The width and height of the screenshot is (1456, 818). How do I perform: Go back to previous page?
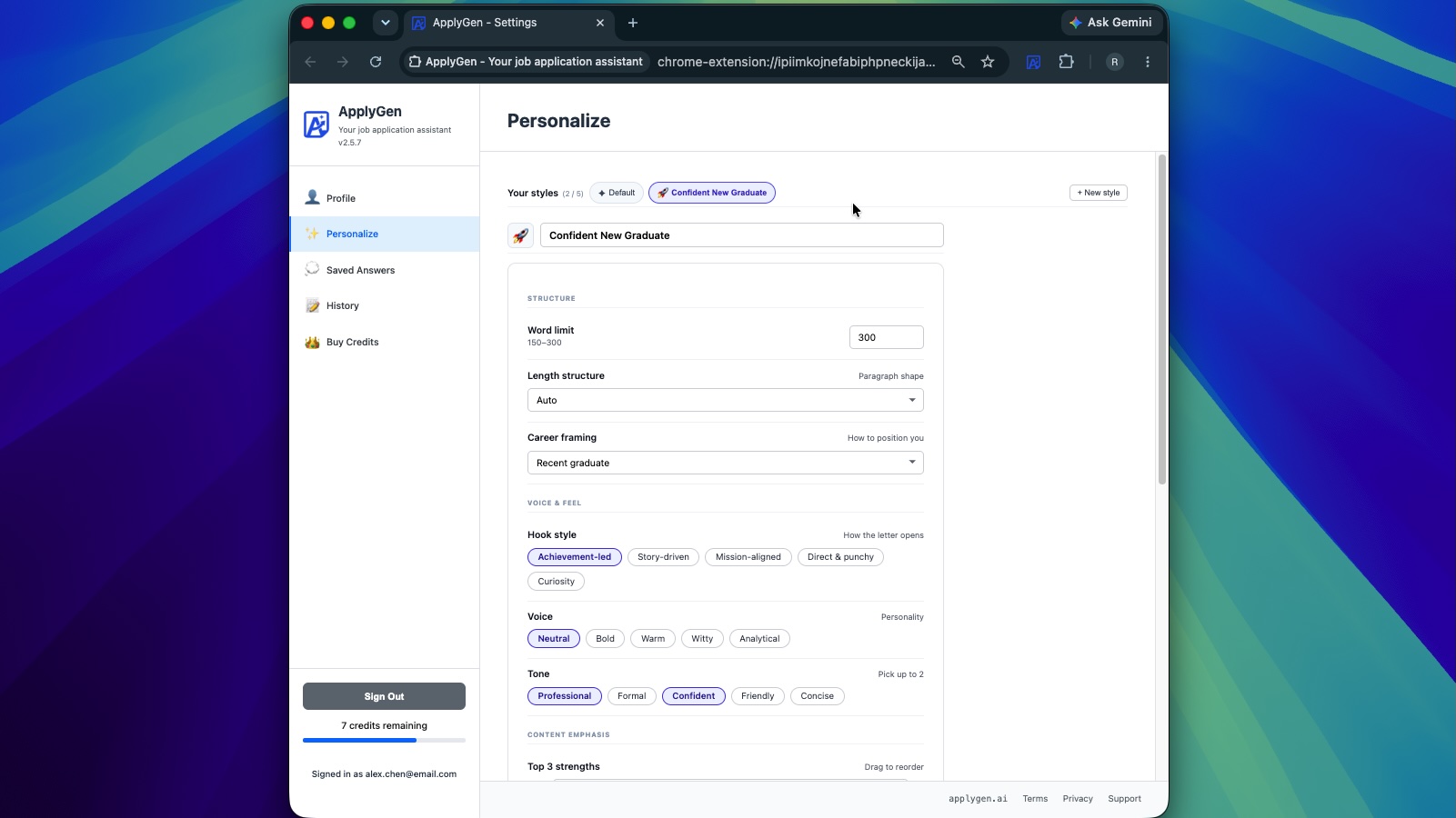pyautogui.click(x=310, y=62)
